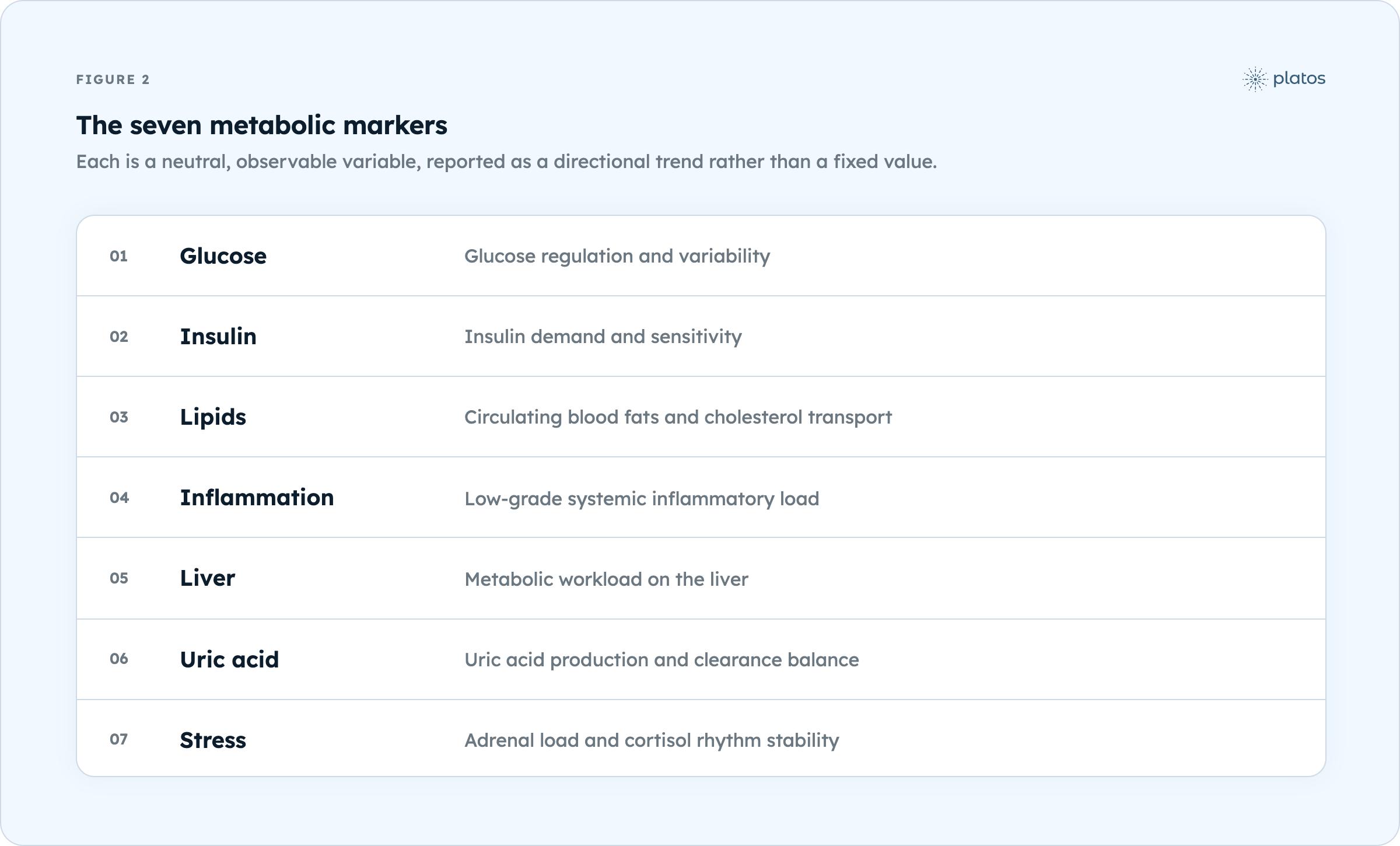Click 'Glucose regulation and variability' description

coord(617,257)
